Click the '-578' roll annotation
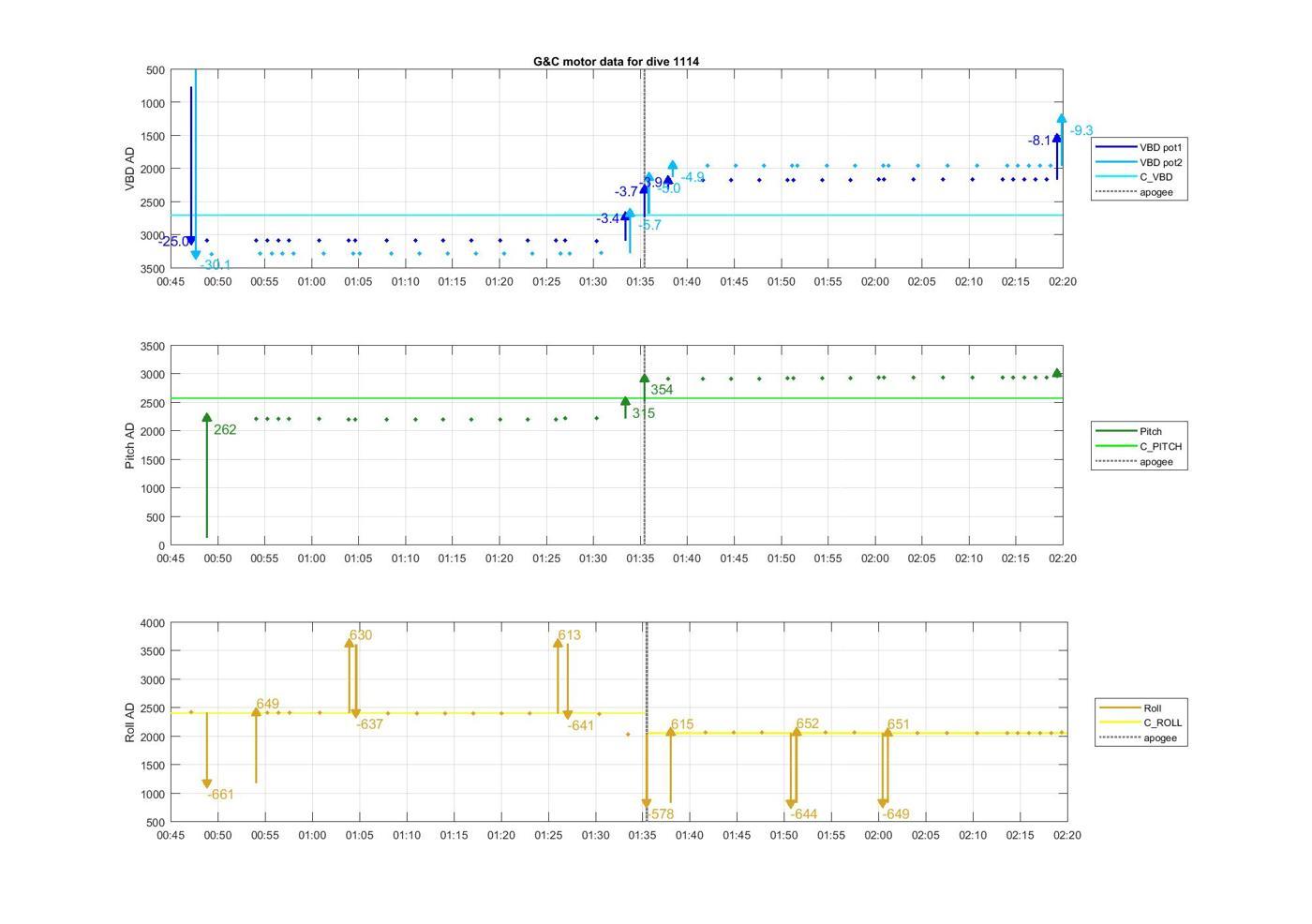This screenshot has height=924, width=1312. pyautogui.click(x=661, y=813)
